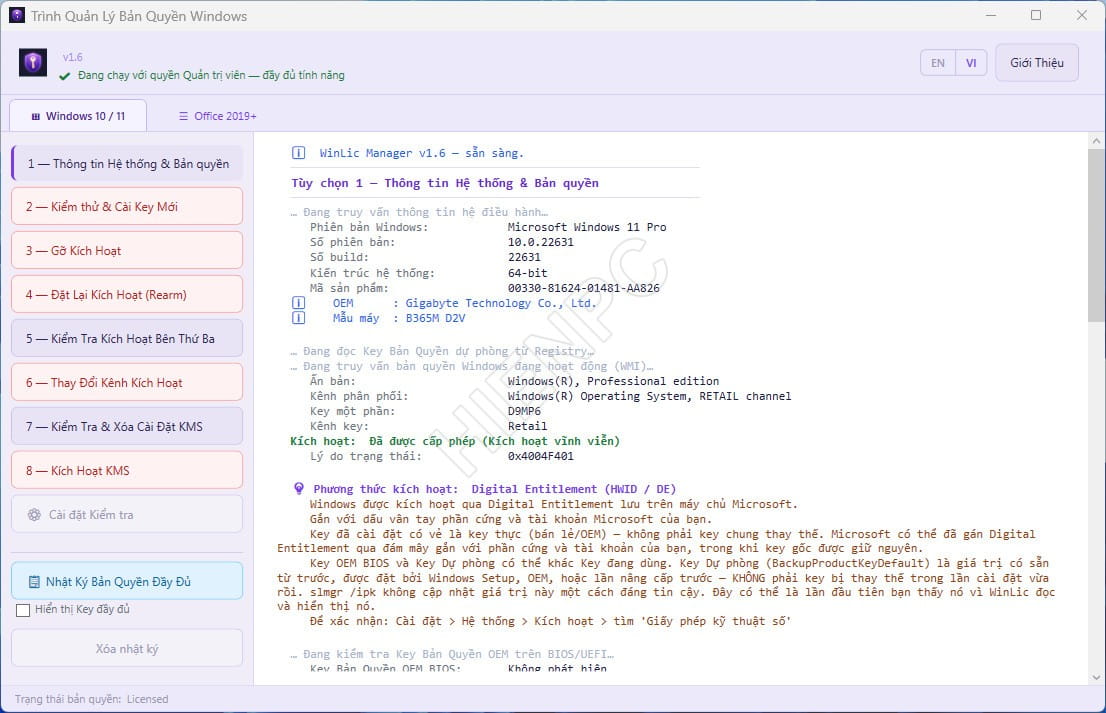Open the Windows 10 / 11 tab
The height and width of the screenshot is (713, 1106).
point(78,116)
